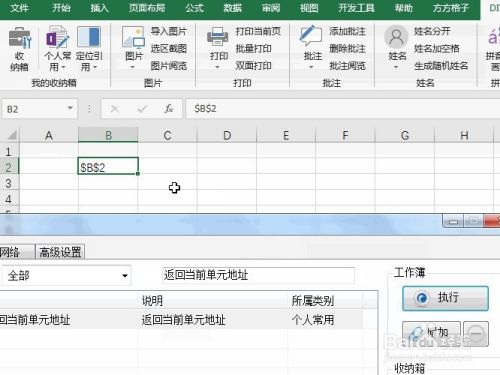
Task: Click 批注阅览
Action: click(347, 66)
